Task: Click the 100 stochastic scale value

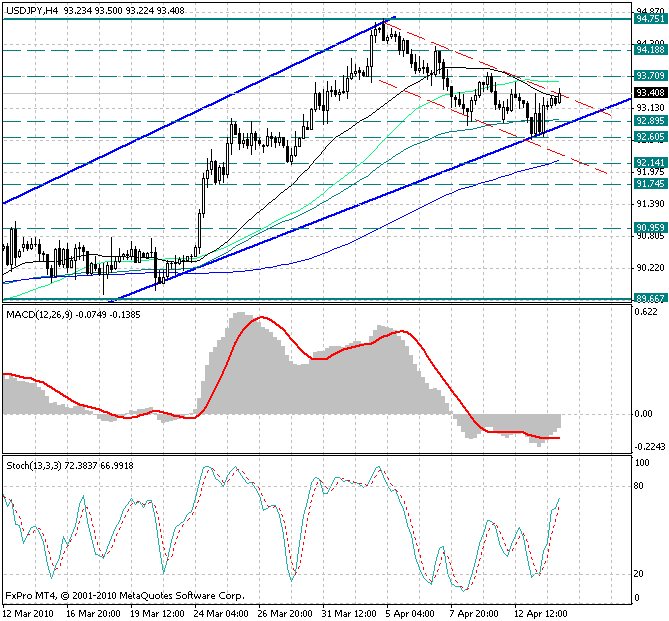Action: click(643, 463)
